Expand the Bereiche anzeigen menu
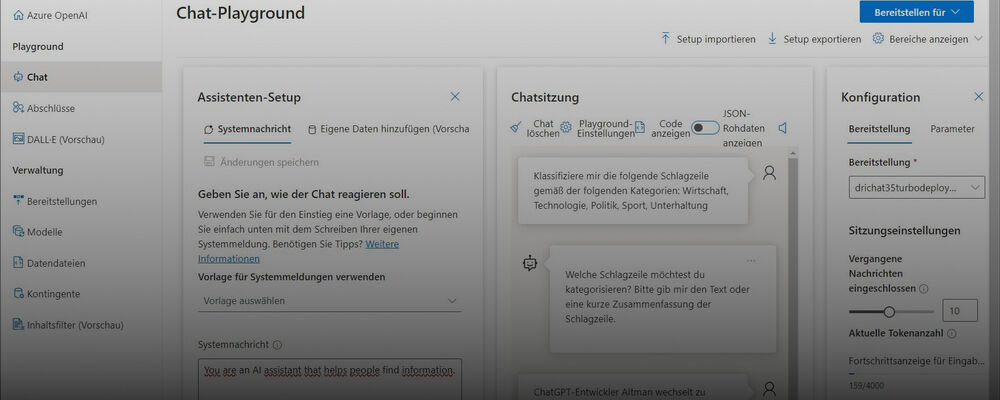Image resolution: width=1000 pixels, height=400 pixels. coord(928,39)
